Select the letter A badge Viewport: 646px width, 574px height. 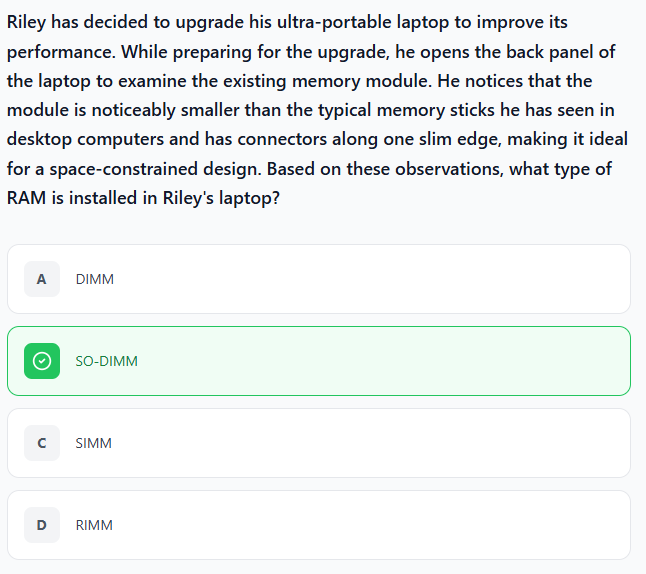(x=42, y=279)
